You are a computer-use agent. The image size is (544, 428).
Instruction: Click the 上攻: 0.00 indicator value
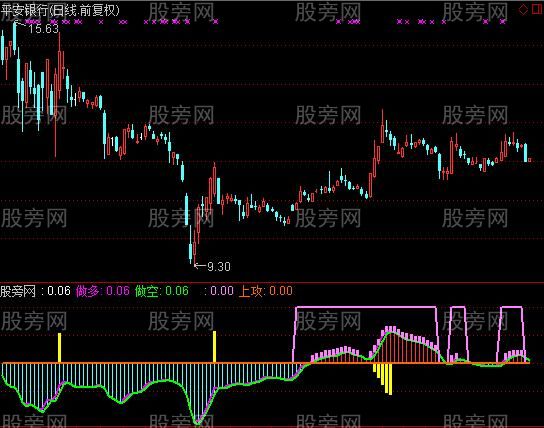[266, 291]
